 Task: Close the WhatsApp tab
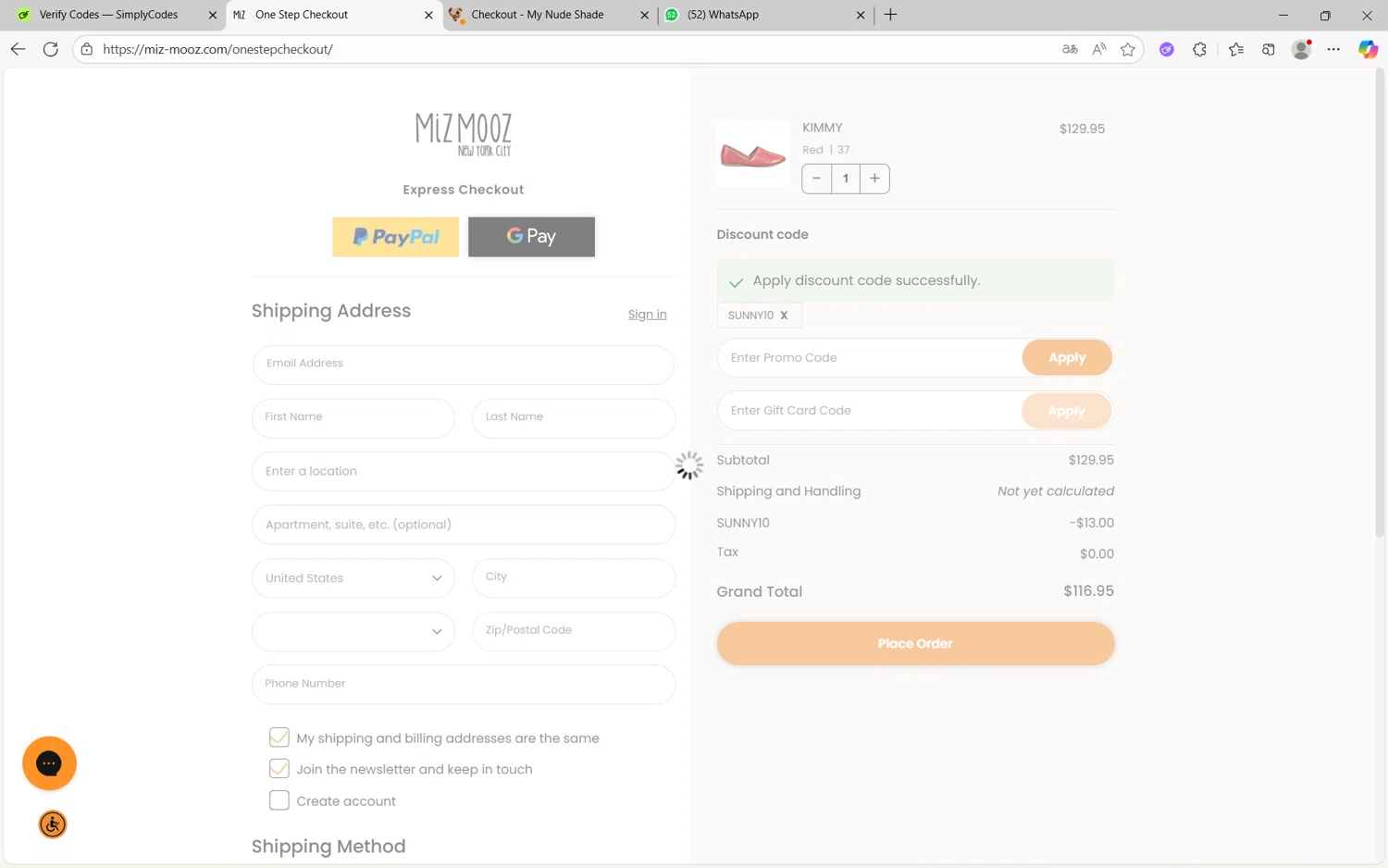[x=861, y=15]
